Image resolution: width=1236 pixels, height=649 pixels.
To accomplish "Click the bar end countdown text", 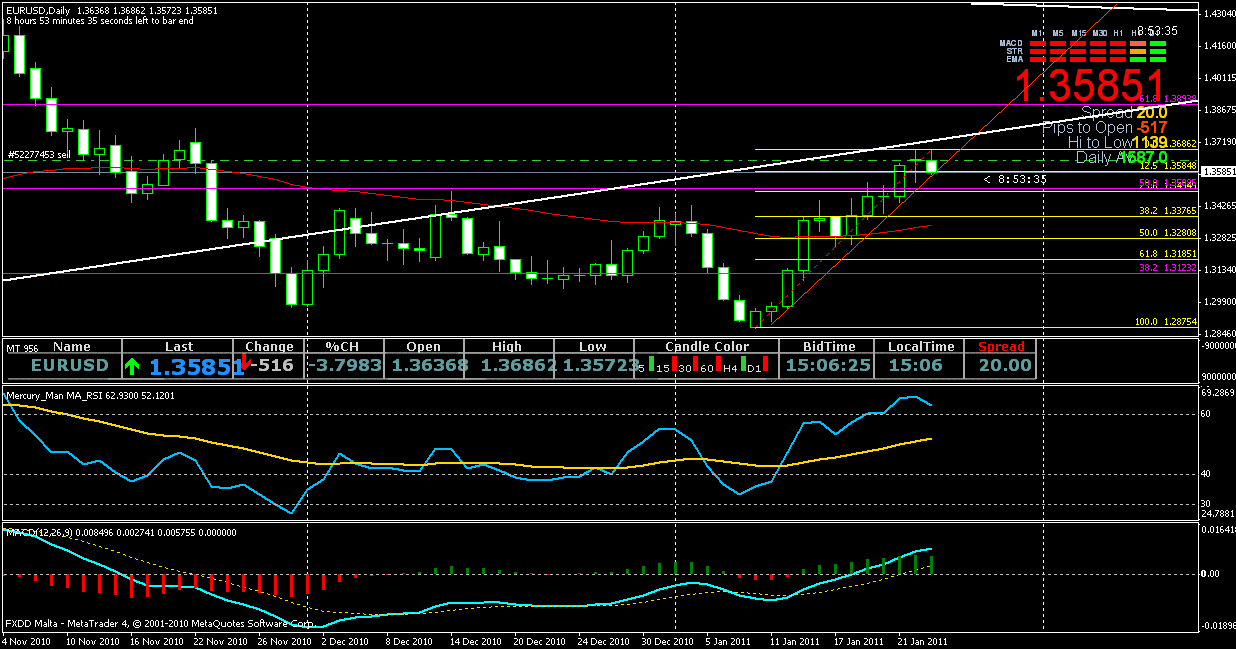I will (101, 20).
